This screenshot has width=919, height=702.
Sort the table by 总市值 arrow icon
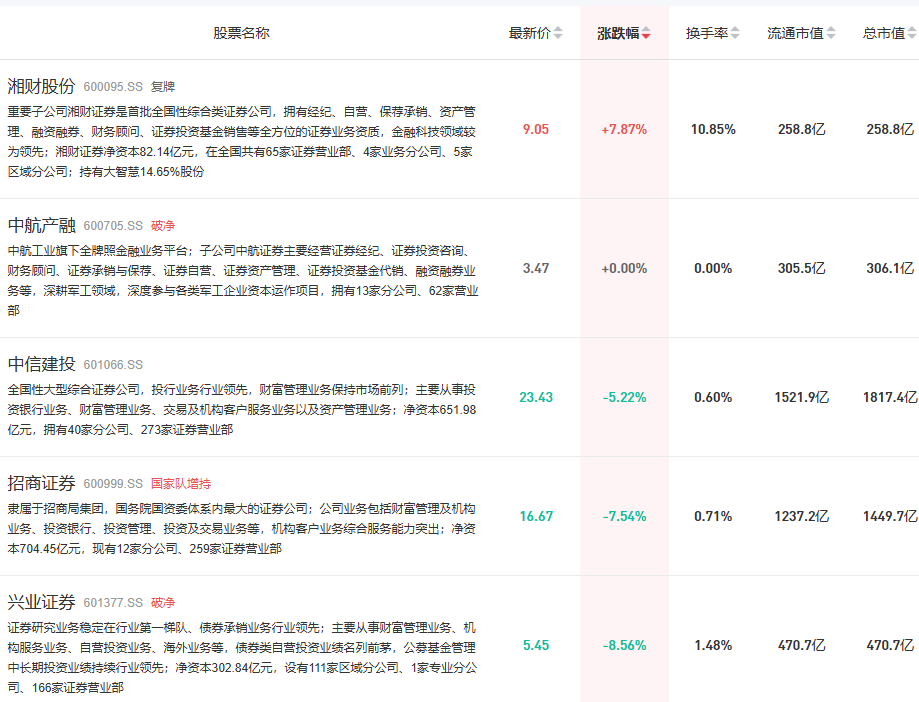911,33
